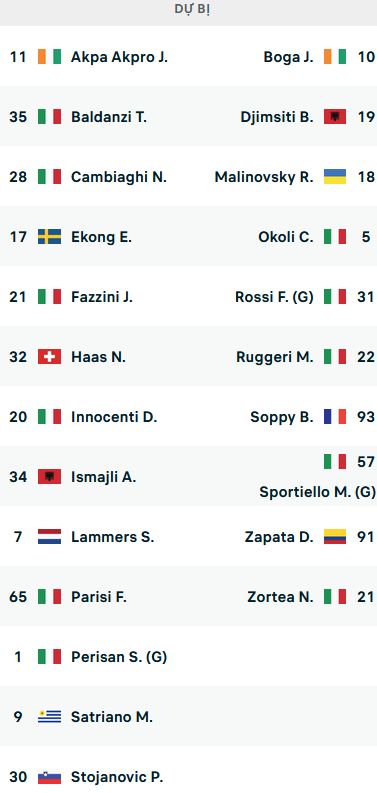Click shirt number 65 for Parisi F.
This screenshot has width=377, height=793.
tap(18, 597)
